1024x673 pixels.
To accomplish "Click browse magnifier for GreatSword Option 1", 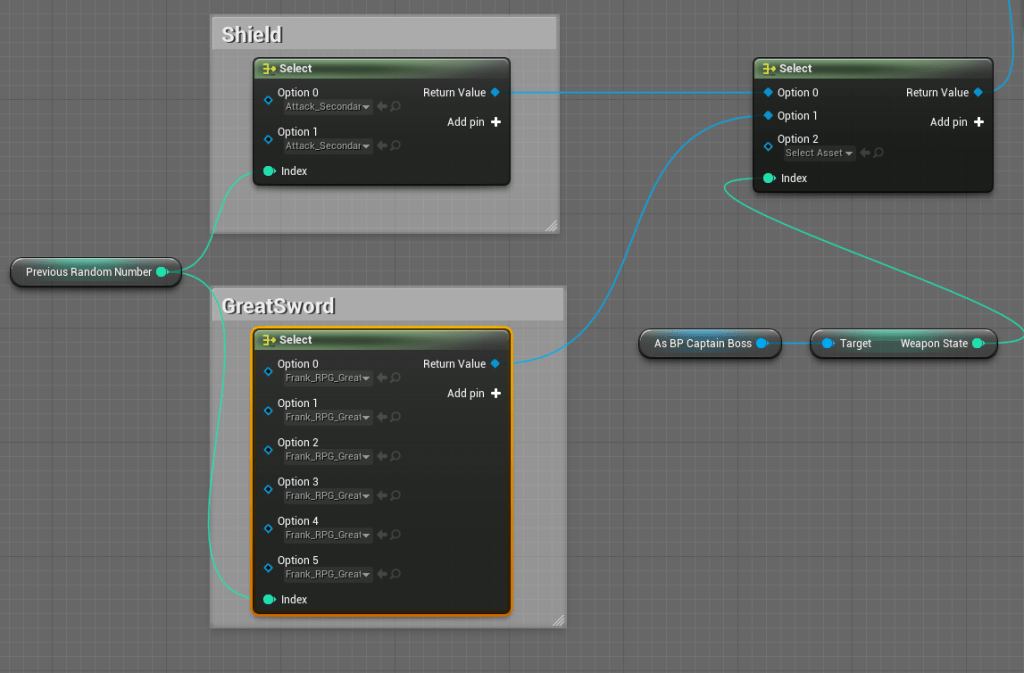I will coord(396,417).
